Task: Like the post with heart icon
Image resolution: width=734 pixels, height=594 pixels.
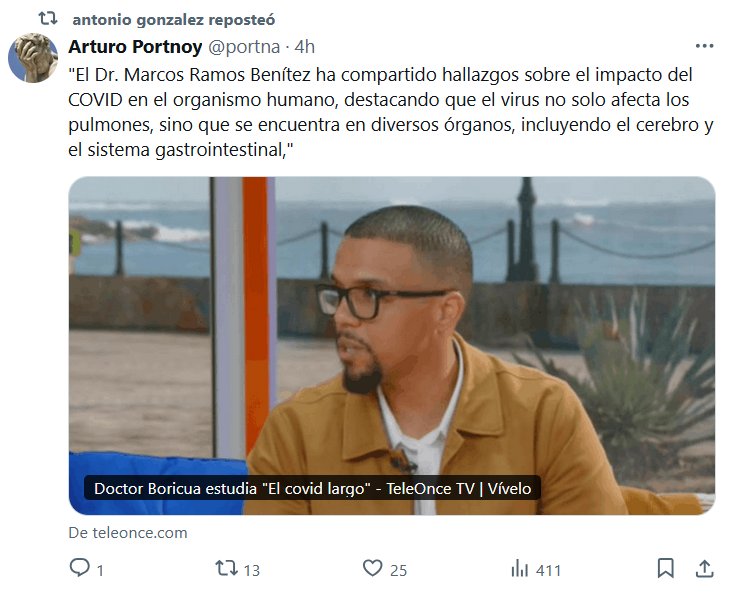Action: pos(373,568)
